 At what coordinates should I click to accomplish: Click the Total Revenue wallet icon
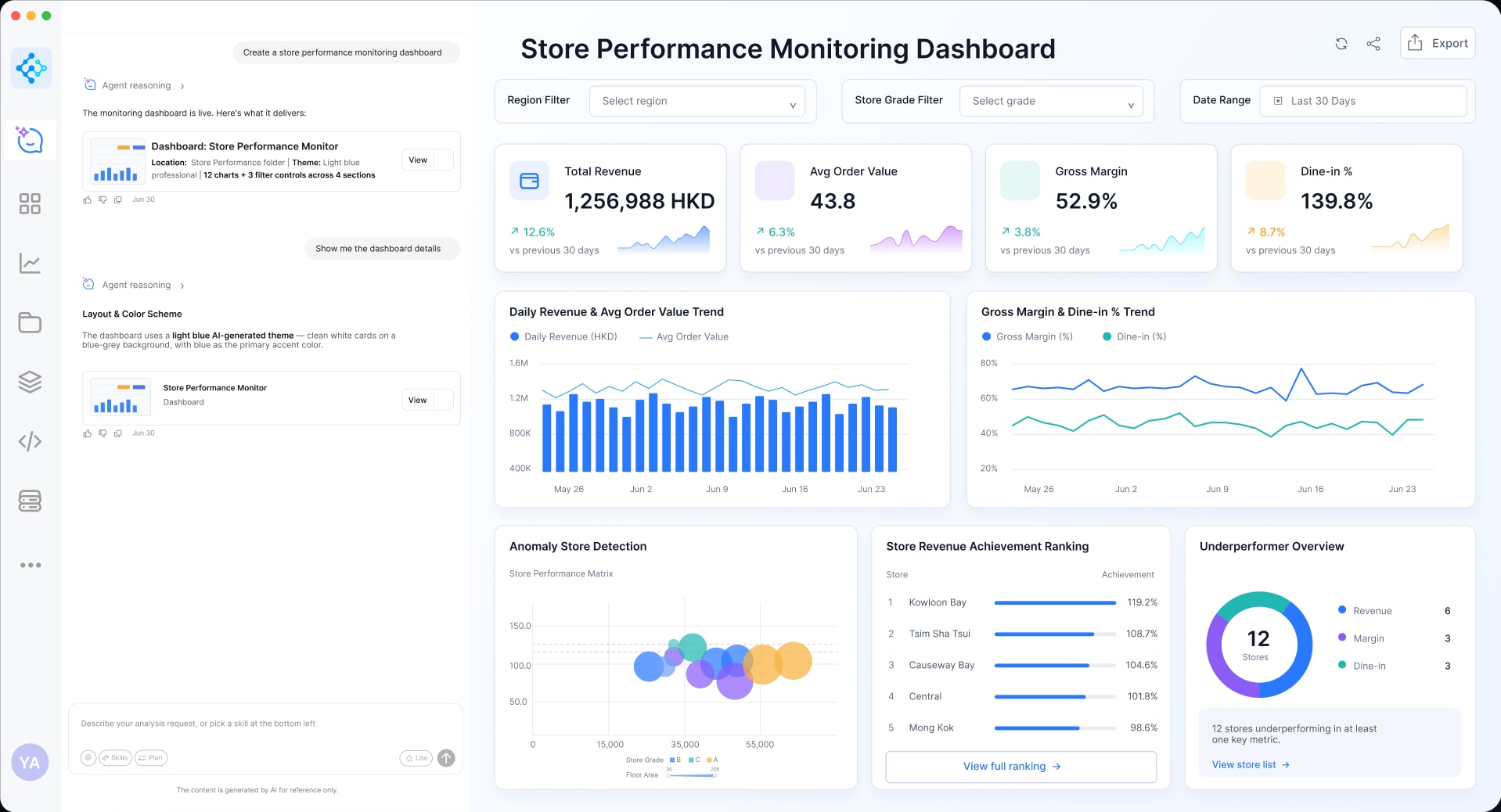point(530,181)
